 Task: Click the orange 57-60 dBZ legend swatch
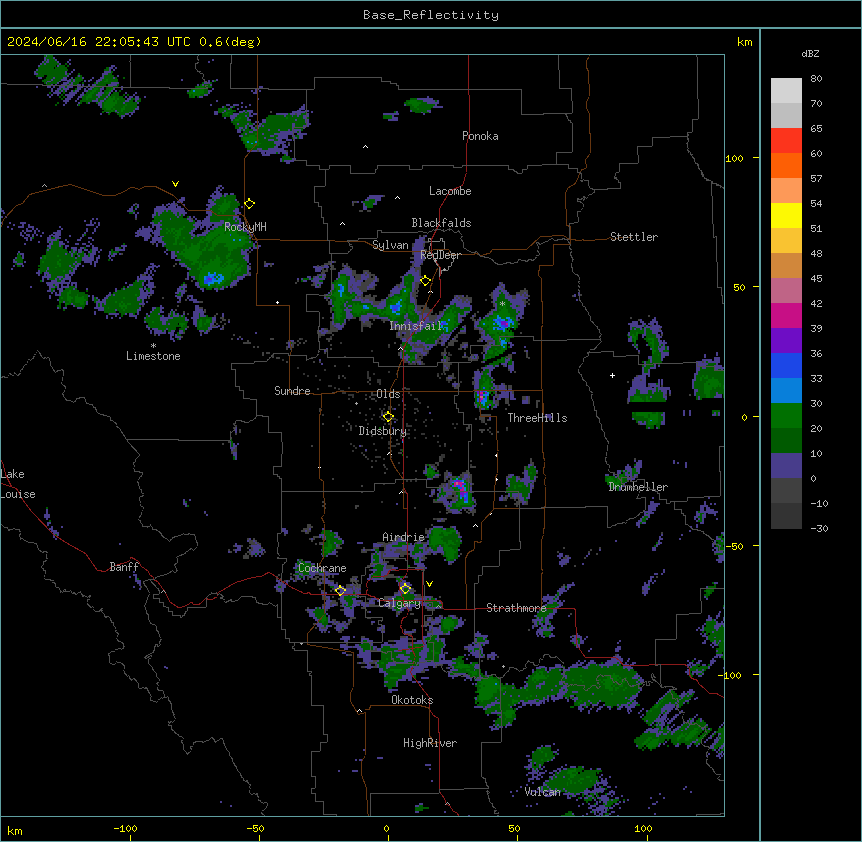pos(786,166)
